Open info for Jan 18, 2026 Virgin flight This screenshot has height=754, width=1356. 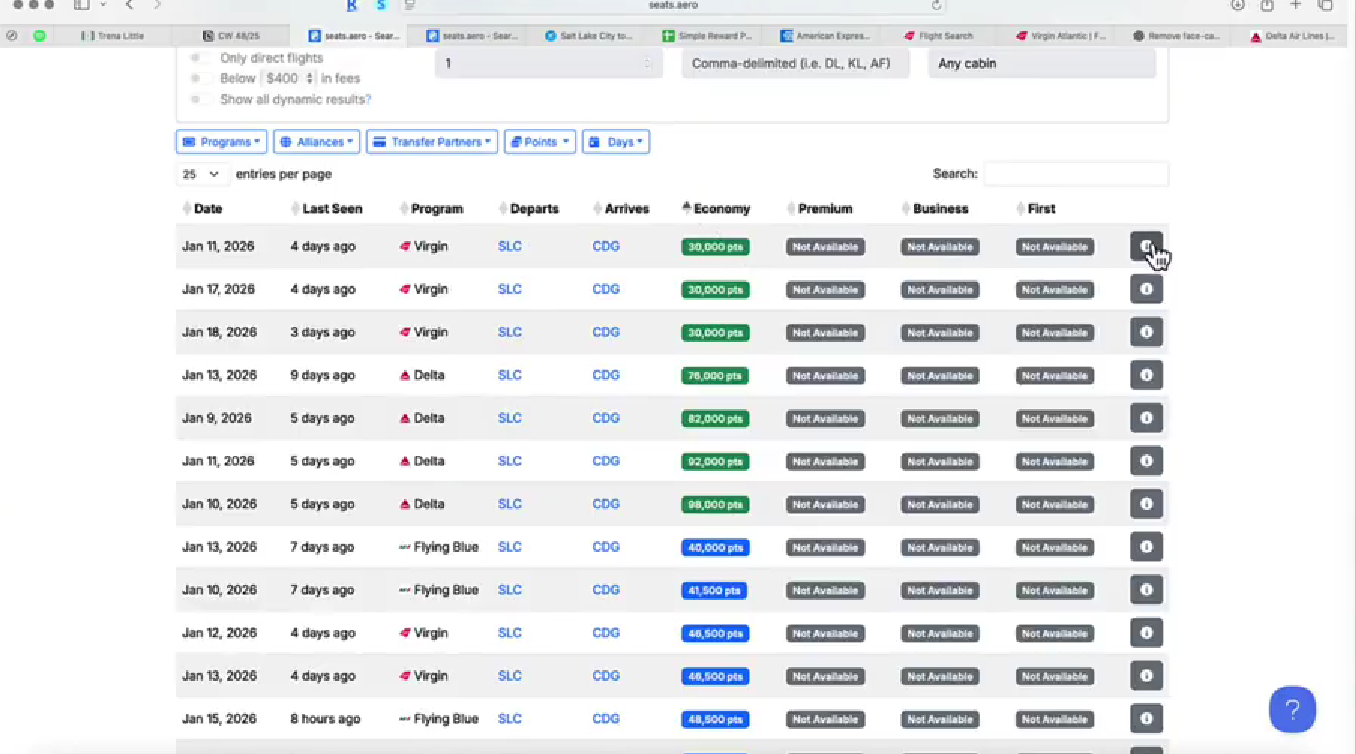pyautogui.click(x=1146, y=332)
